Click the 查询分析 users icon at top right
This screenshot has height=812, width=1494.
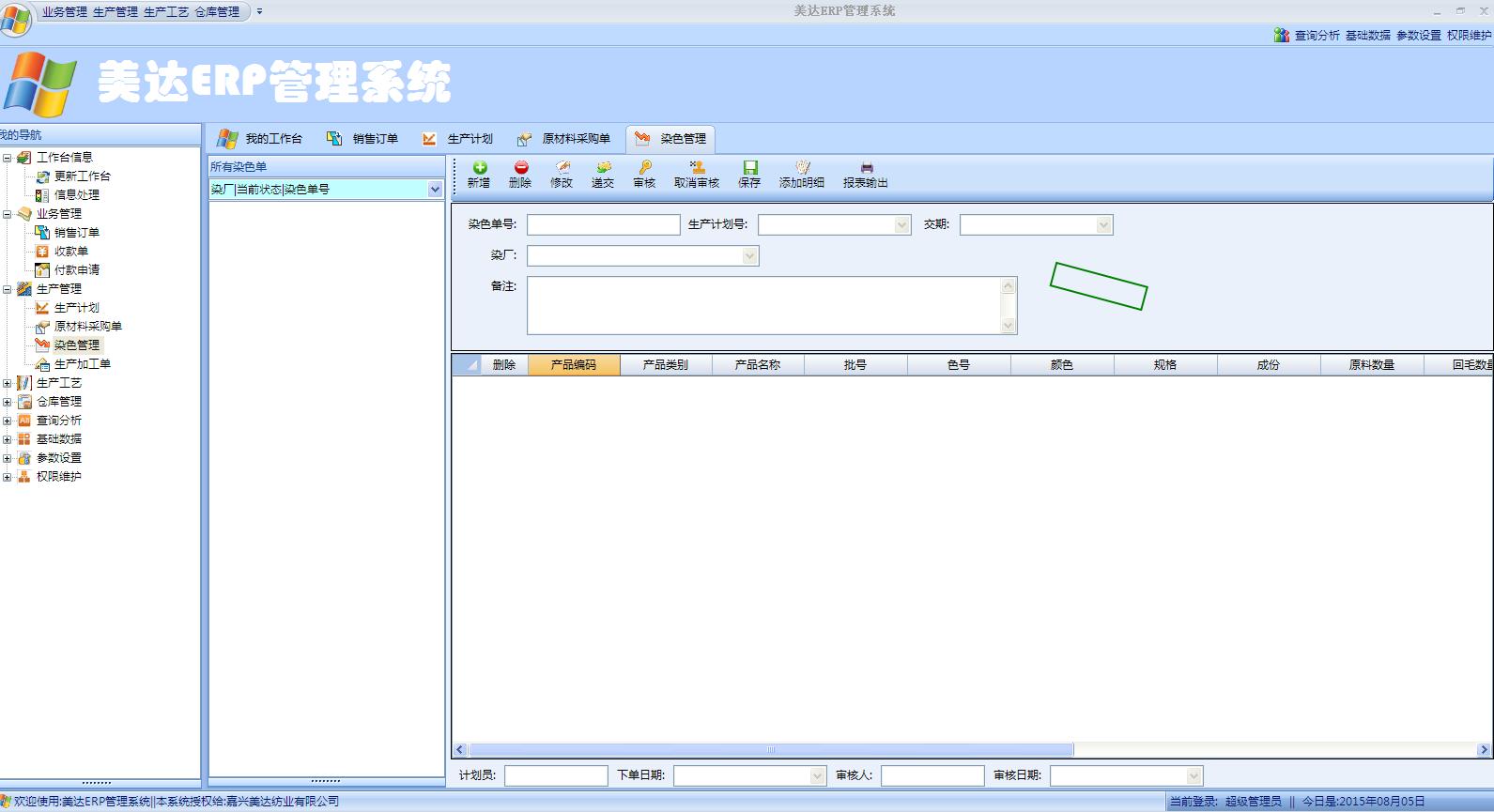click(1282, 35)
